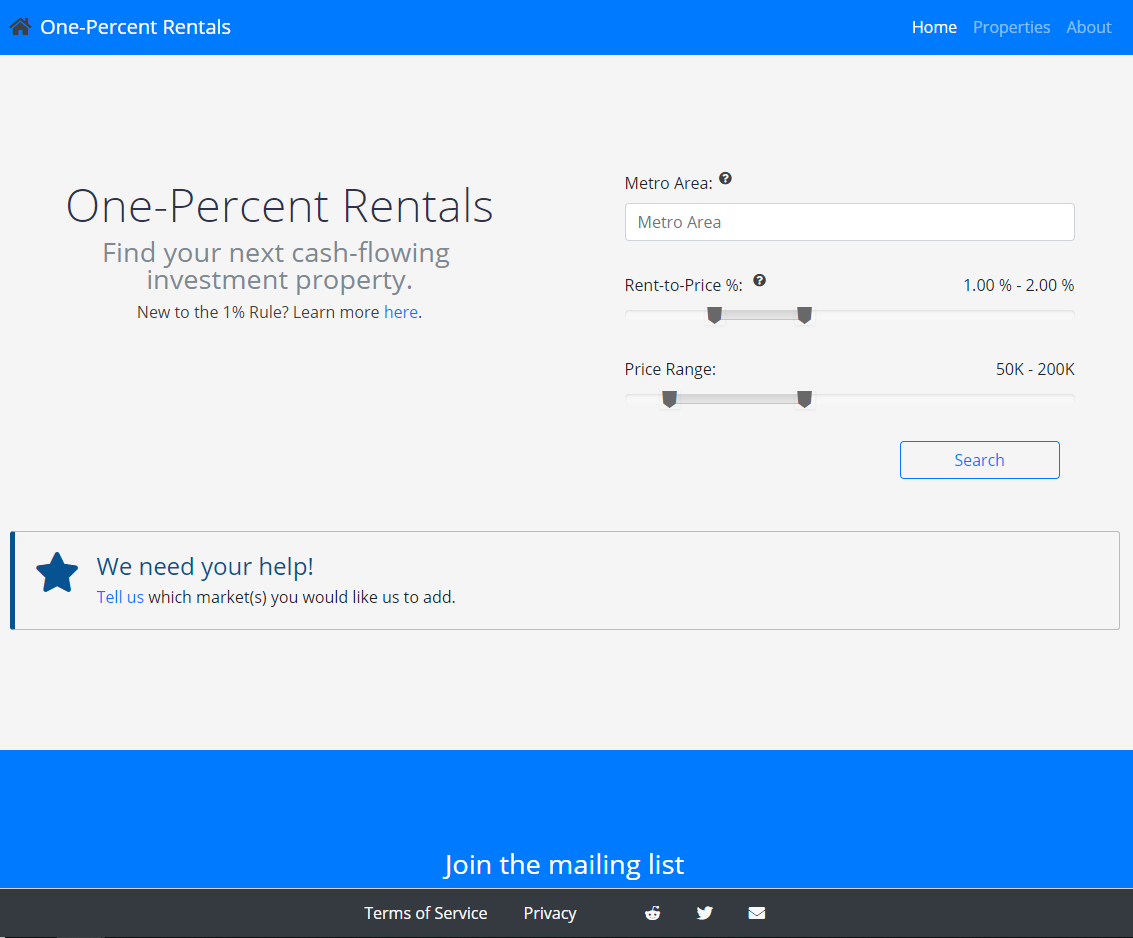Click the 'Join the mailing list' heading
The width and height of the screenshot is (1133, 938).
click(x=564, y=864)
